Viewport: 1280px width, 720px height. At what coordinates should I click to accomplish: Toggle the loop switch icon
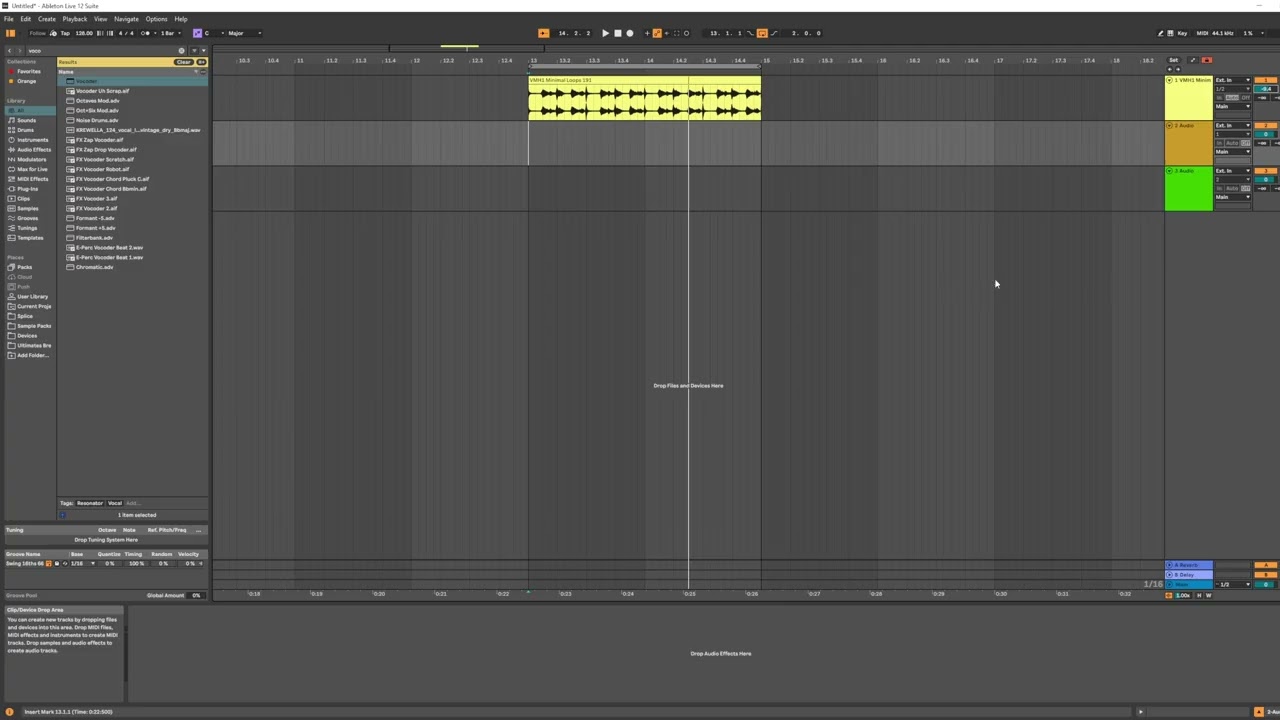coord(762,33)
